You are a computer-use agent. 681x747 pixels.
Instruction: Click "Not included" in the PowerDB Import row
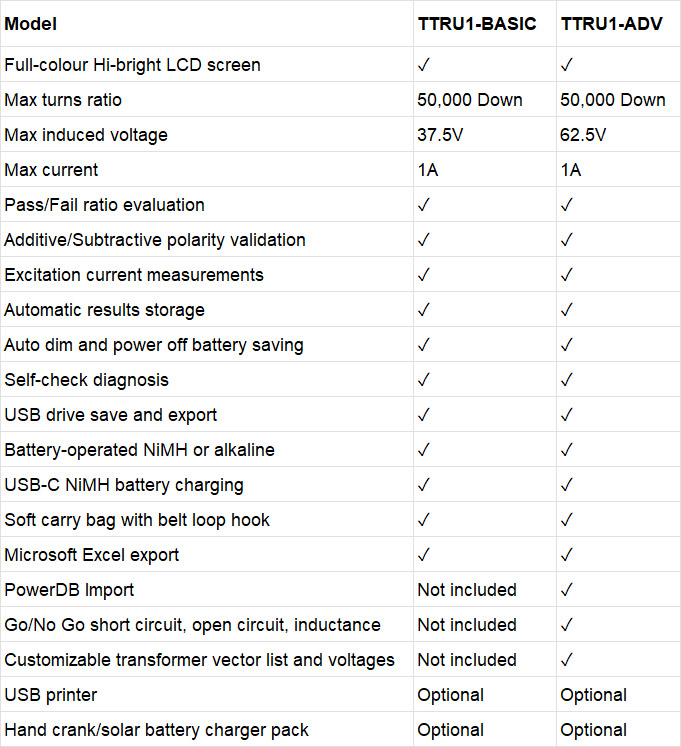coord(467,590)
